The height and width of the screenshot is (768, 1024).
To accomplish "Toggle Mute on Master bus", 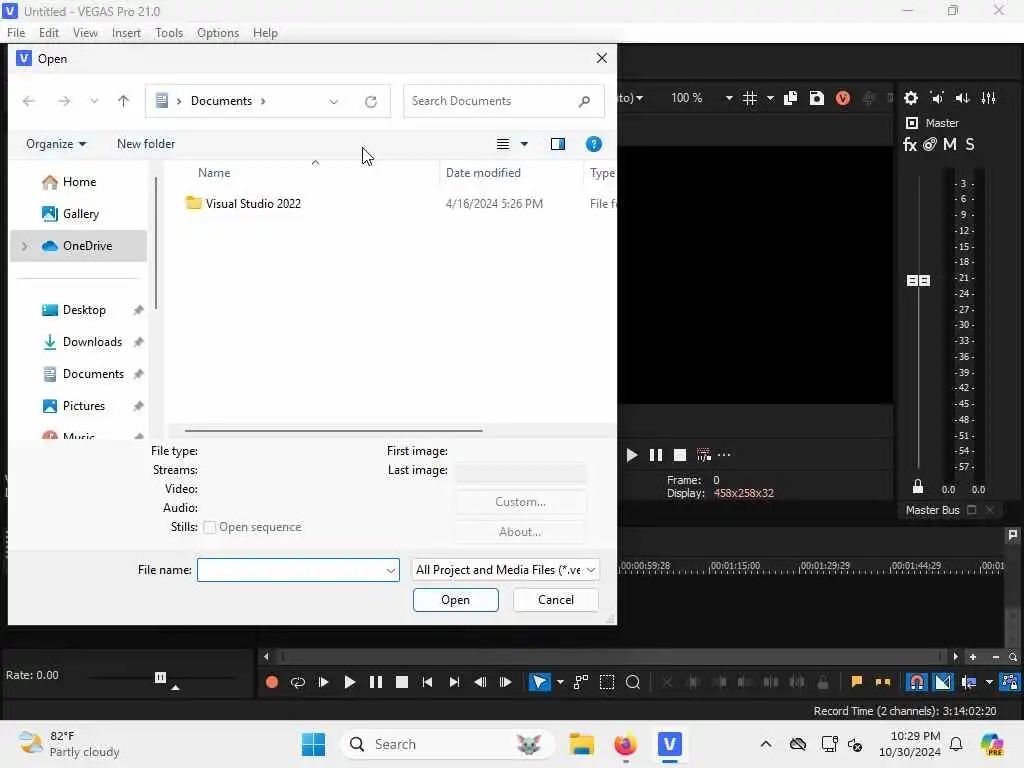I will pyautogui.click(x=950, y=144).
